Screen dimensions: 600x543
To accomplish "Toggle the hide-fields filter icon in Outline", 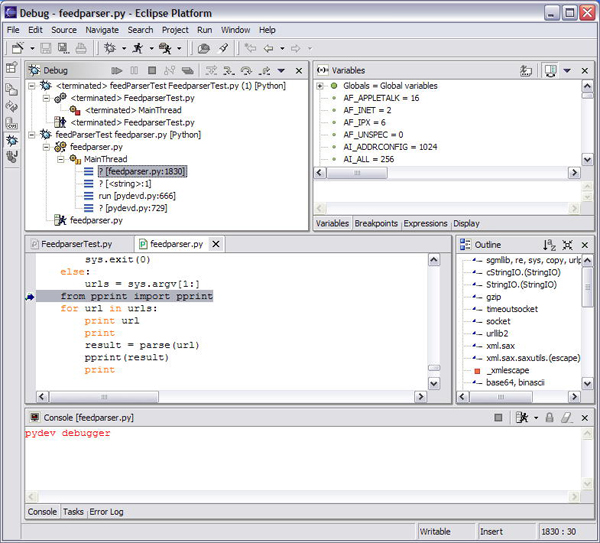I will pos(567,245).
